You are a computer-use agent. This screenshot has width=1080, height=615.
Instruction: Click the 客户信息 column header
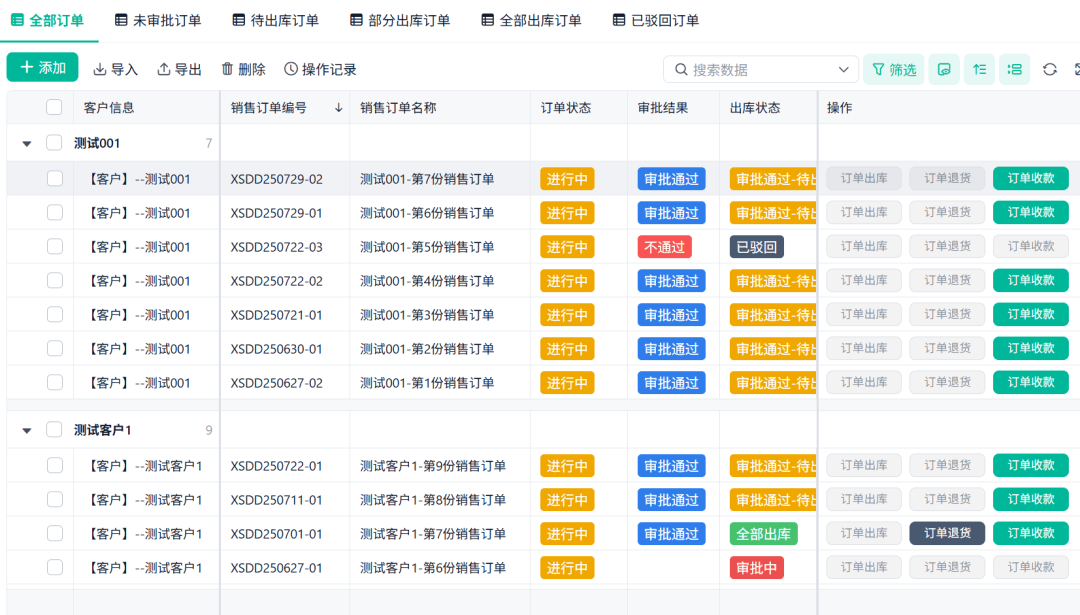pos(109,107)
